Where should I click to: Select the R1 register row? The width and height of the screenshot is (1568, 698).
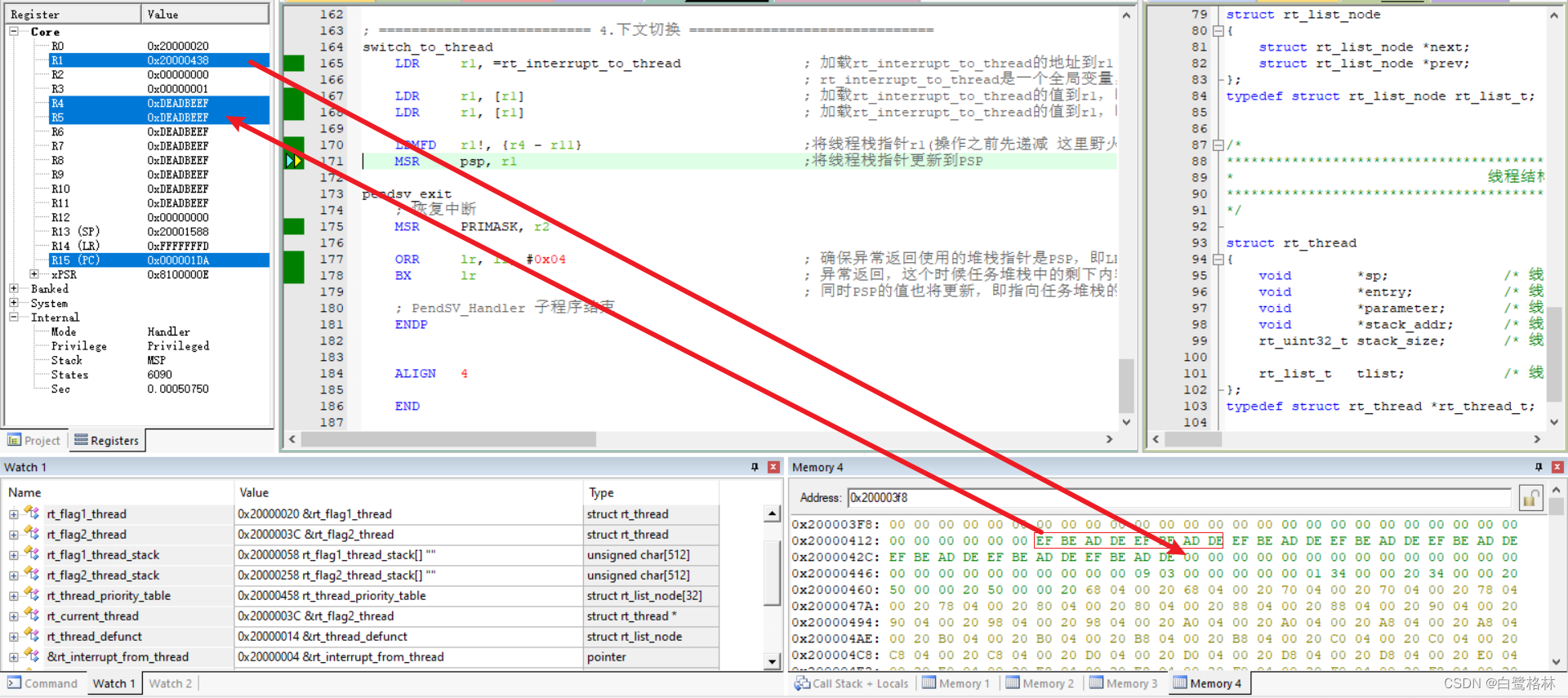[x=159, y=60]
